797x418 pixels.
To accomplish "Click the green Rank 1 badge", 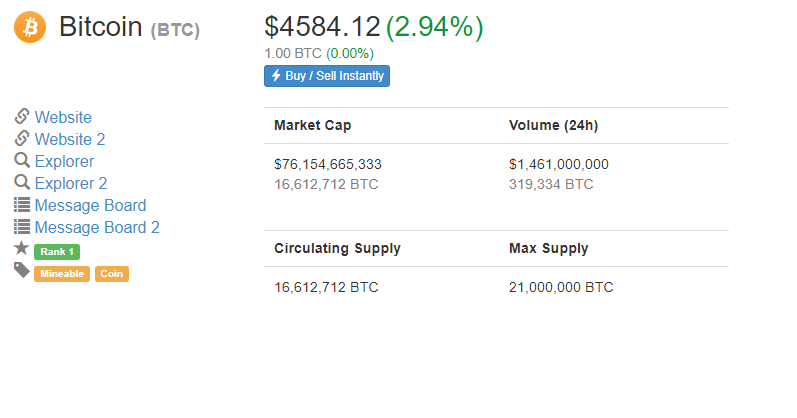I will tap(57, 252).
